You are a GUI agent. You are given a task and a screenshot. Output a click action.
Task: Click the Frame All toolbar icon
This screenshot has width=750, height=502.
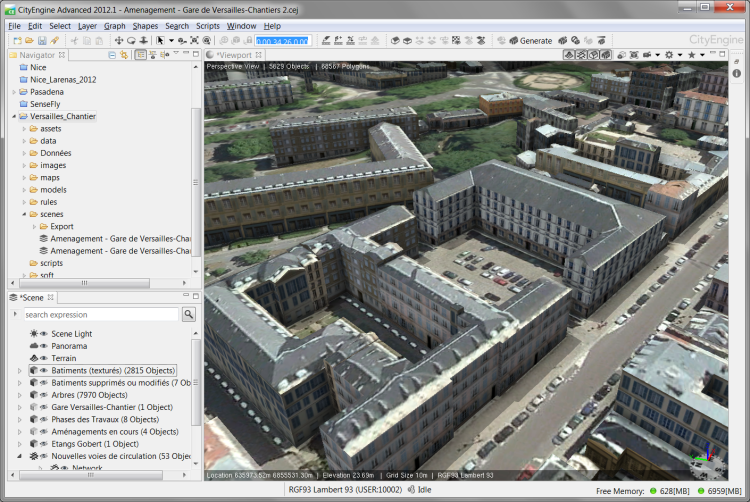click(x=194, y=41)
